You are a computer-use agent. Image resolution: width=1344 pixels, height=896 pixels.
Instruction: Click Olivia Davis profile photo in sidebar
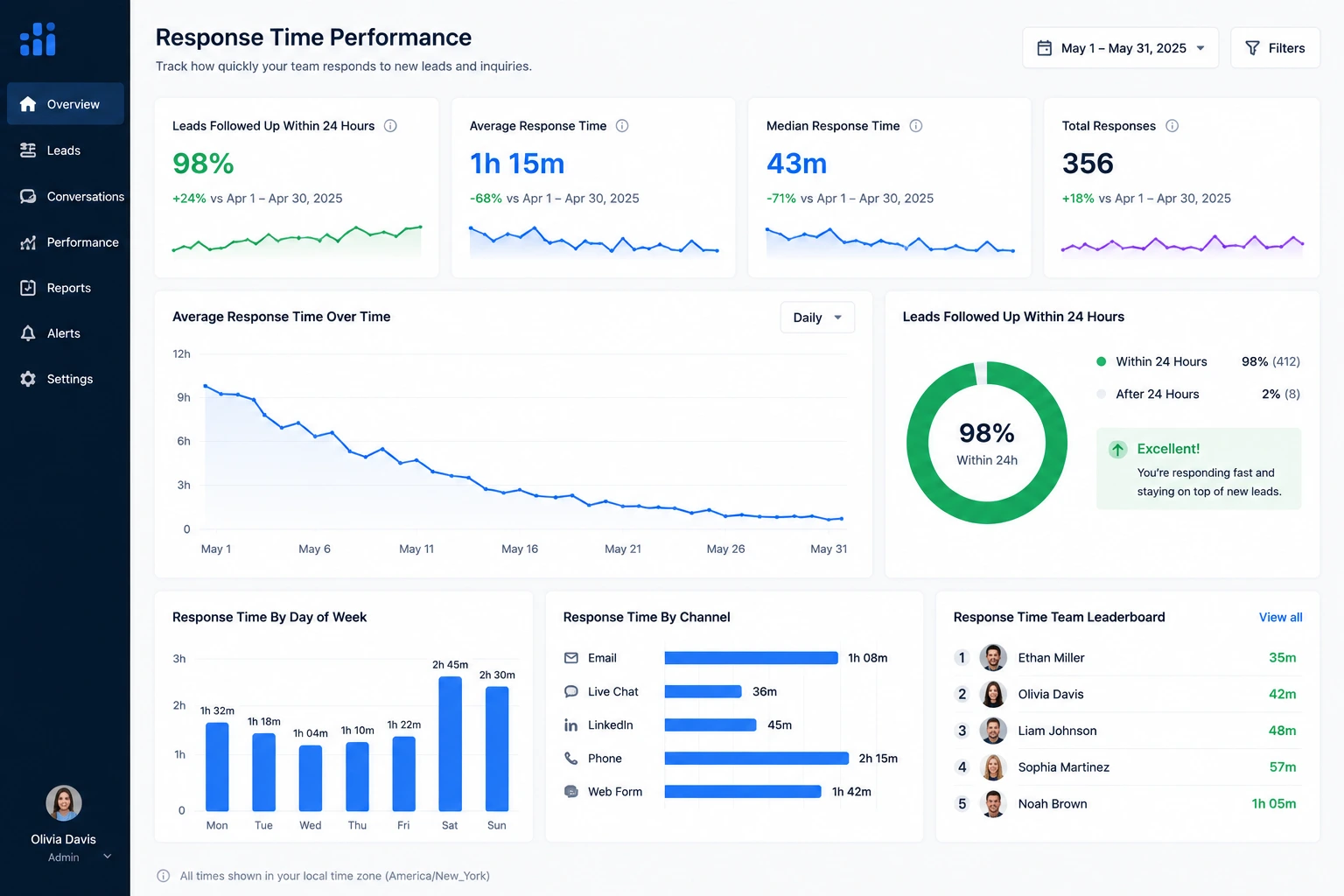(64, 802)
